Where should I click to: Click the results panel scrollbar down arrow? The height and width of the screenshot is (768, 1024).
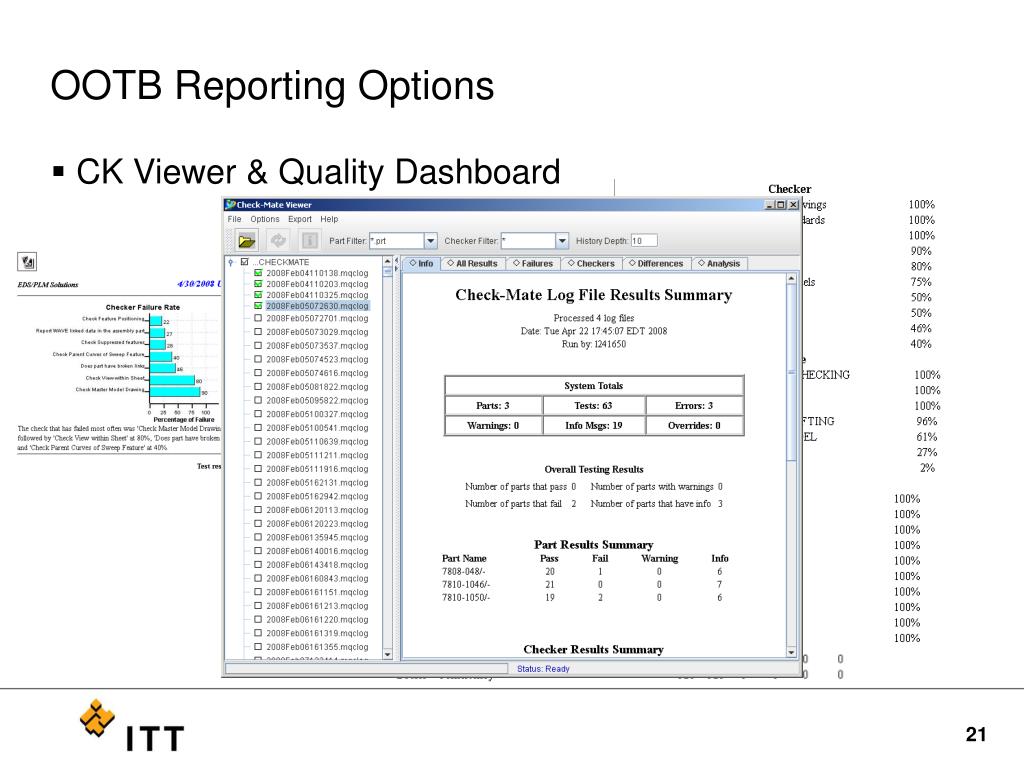point(792,652)
